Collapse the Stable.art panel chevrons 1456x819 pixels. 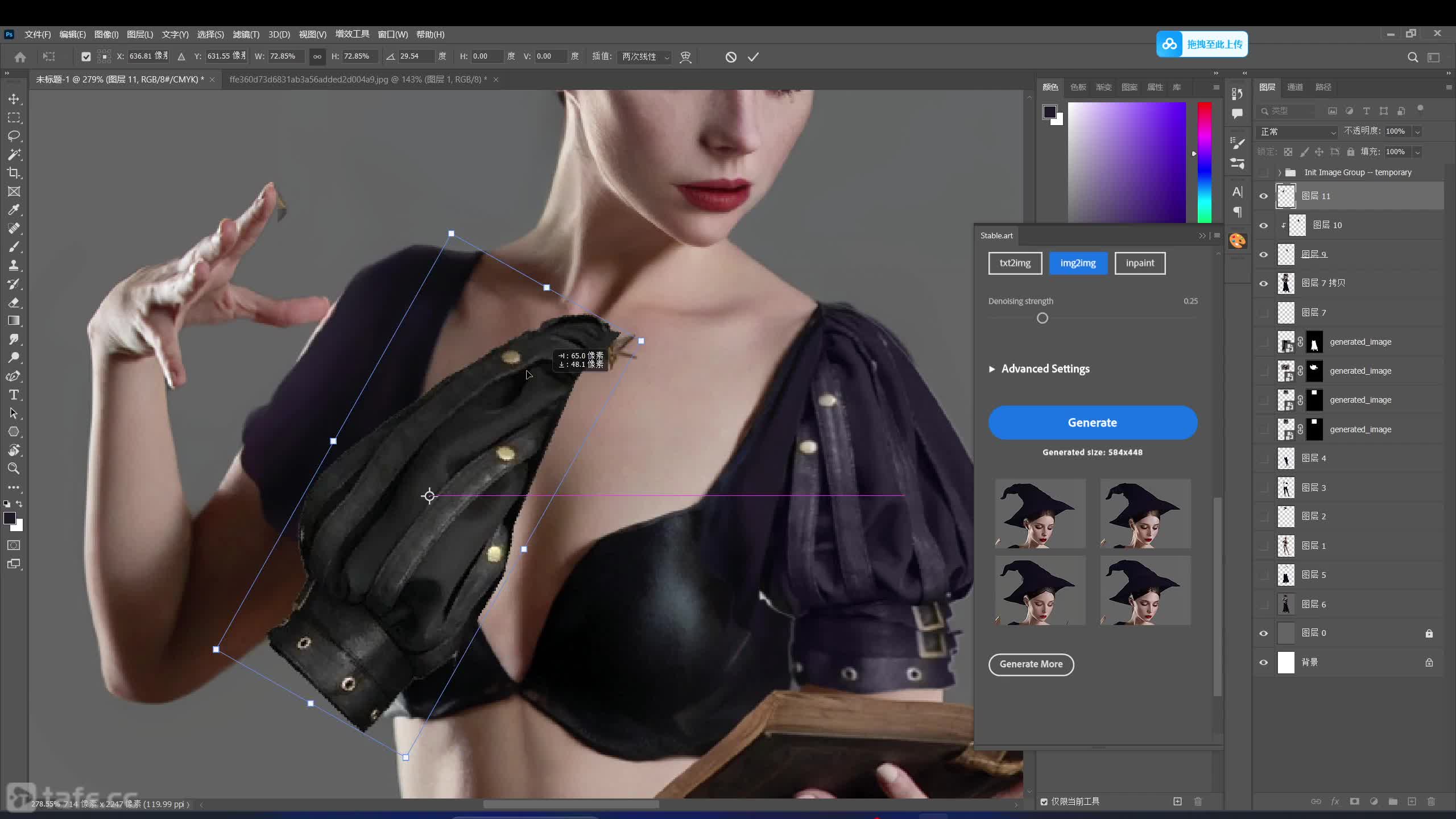1202,235
